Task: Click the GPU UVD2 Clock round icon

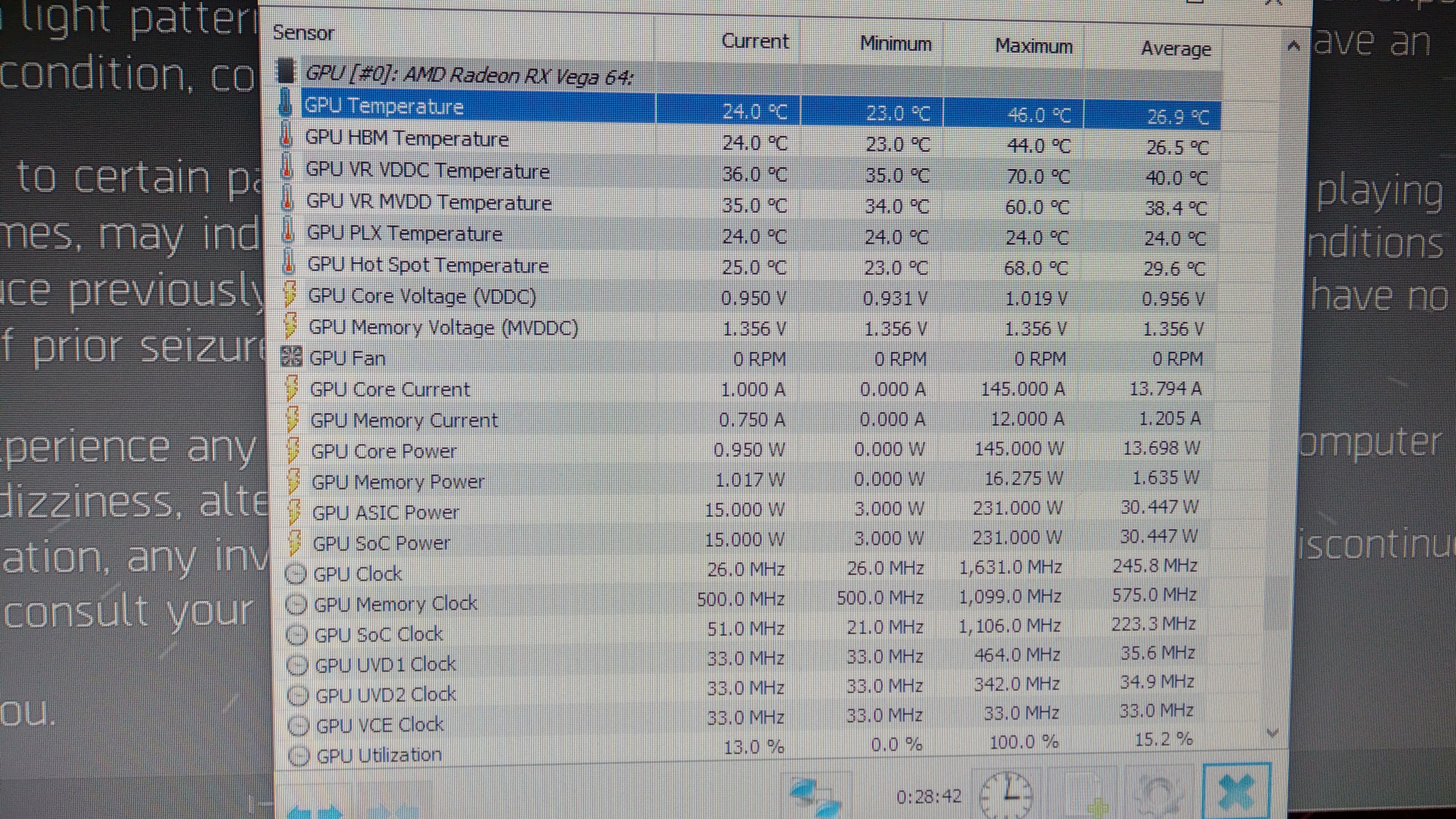Action: pos(298,696)
